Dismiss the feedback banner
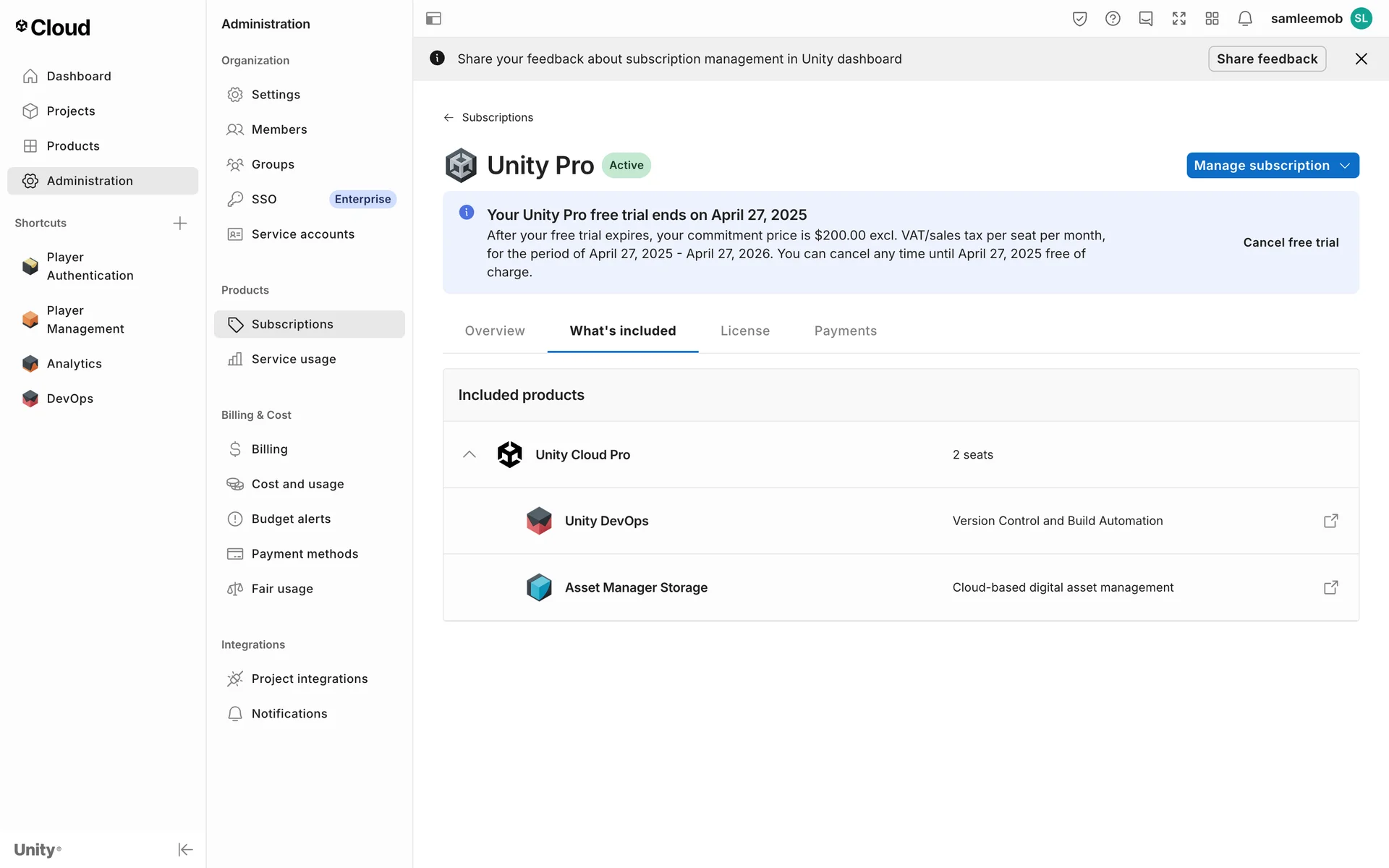This screenshot has width=1389, height=868. (x=1361, y=59)
